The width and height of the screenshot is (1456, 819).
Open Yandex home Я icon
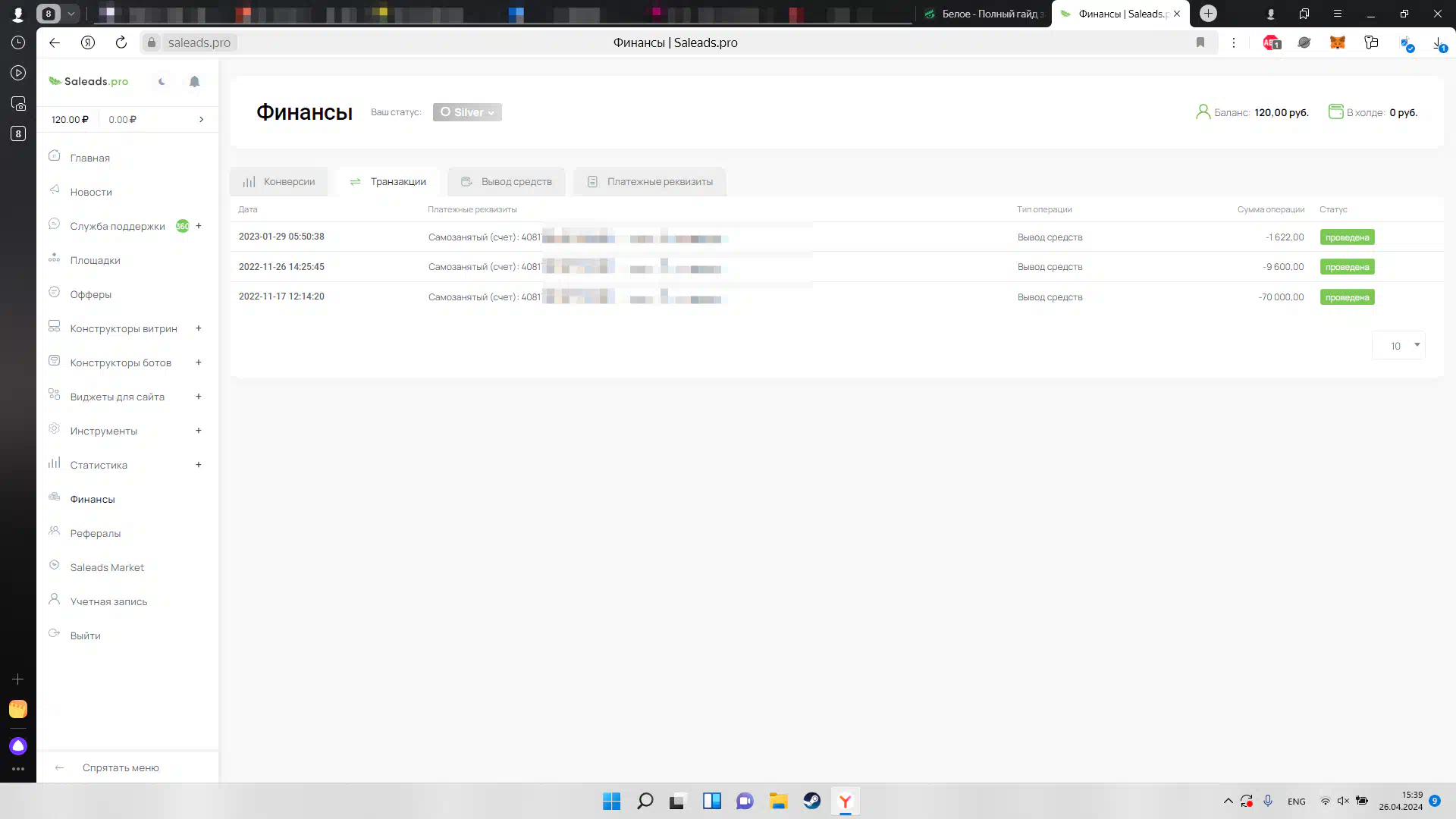[x=88, y=42]
